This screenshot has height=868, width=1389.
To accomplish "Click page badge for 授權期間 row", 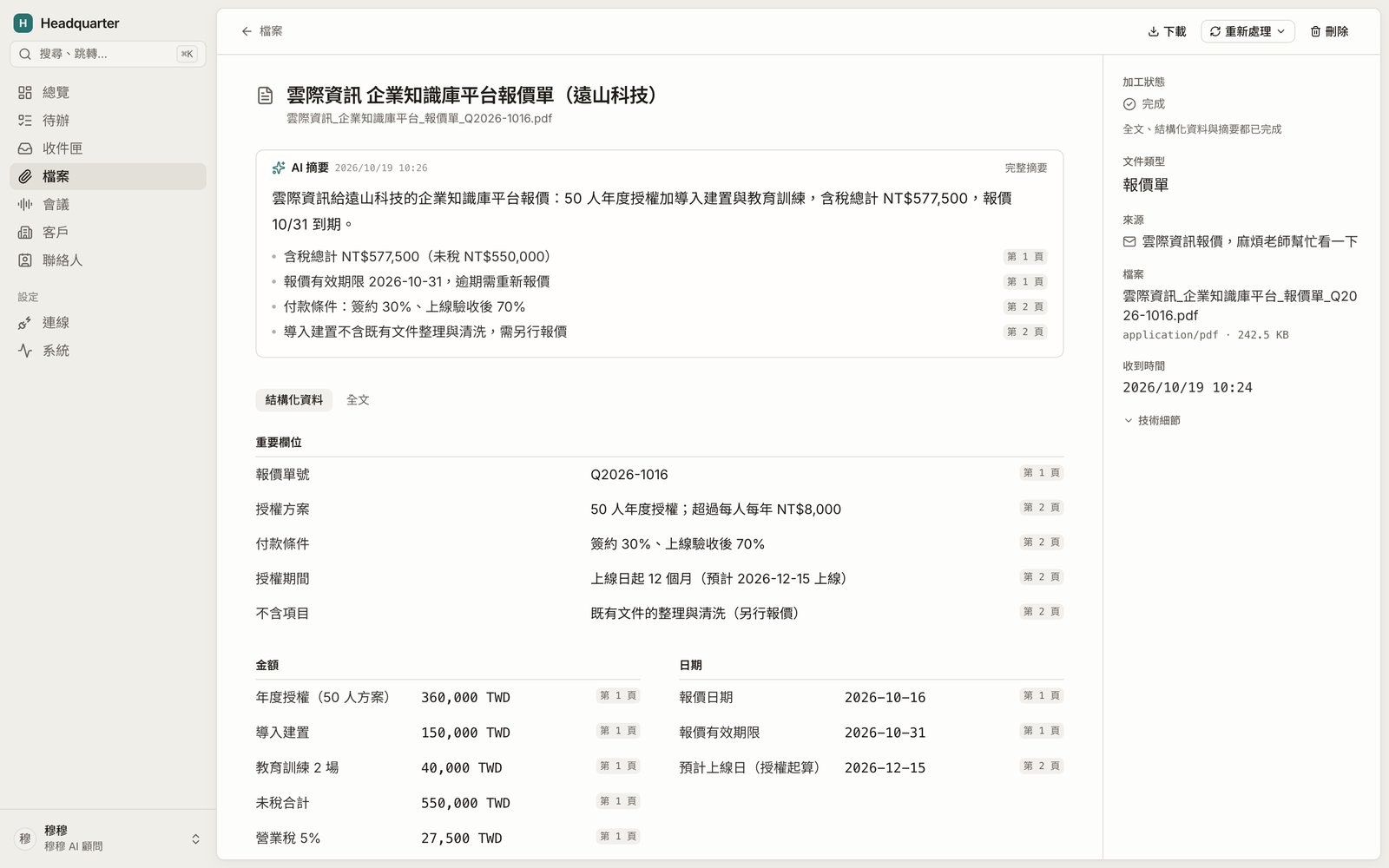I will point(1042,577).
